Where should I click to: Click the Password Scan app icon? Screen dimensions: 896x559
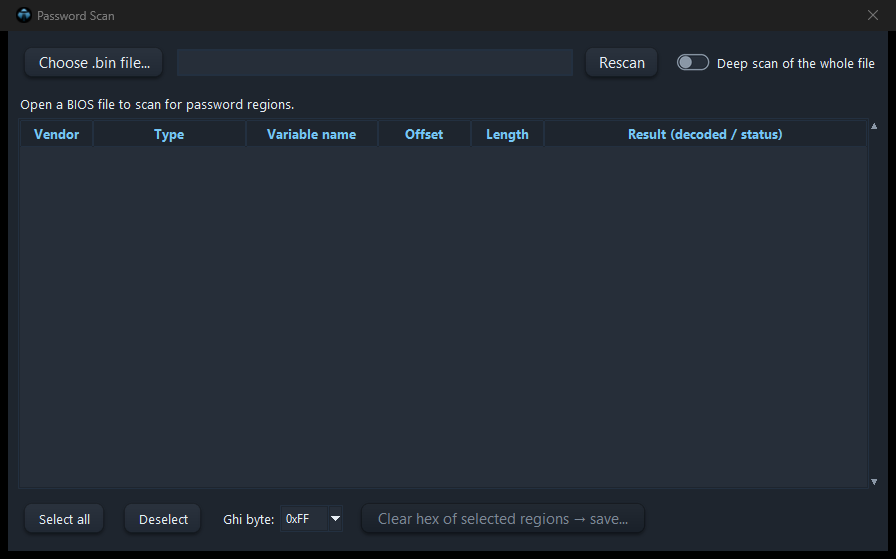click(23, 15)
